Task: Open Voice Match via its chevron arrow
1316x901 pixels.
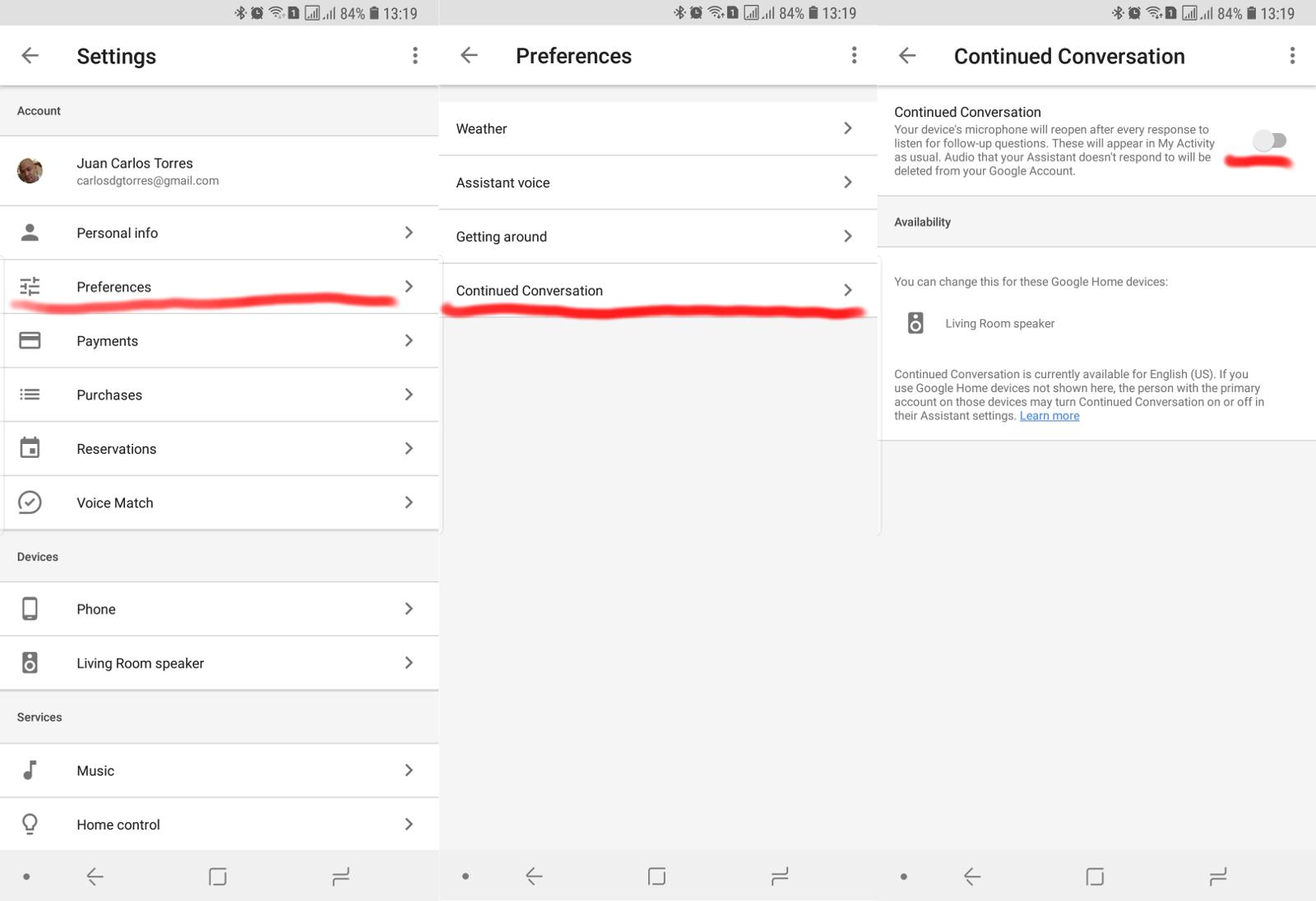Action: pyautogui.click(x=409, y=502)
